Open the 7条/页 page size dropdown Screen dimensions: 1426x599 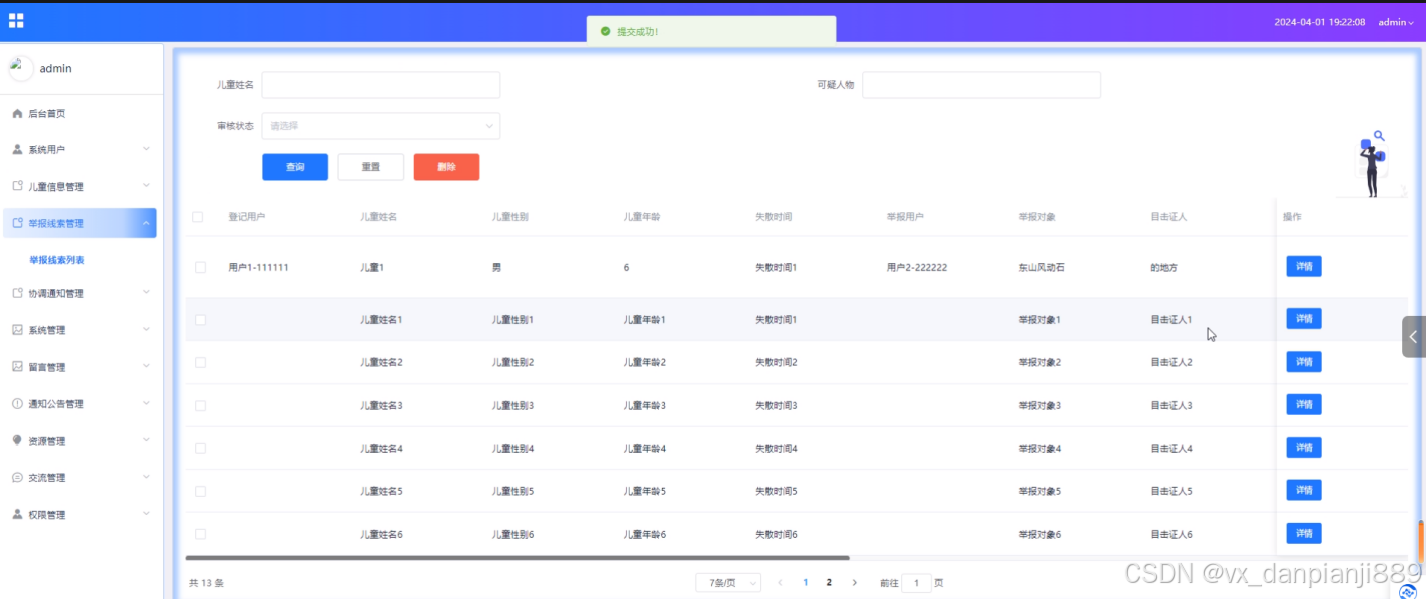(728, 582)
